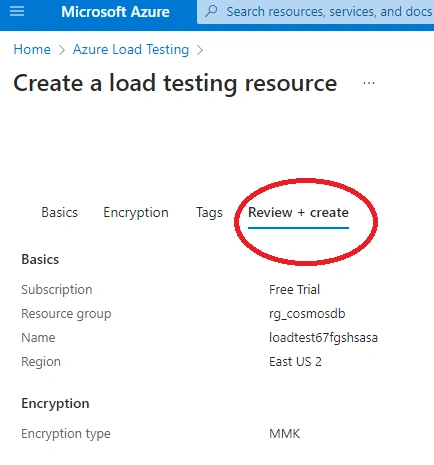Viewport: 434px width, 465px height.
Task: Click the search magnifier icon
Action: (211, 11)
